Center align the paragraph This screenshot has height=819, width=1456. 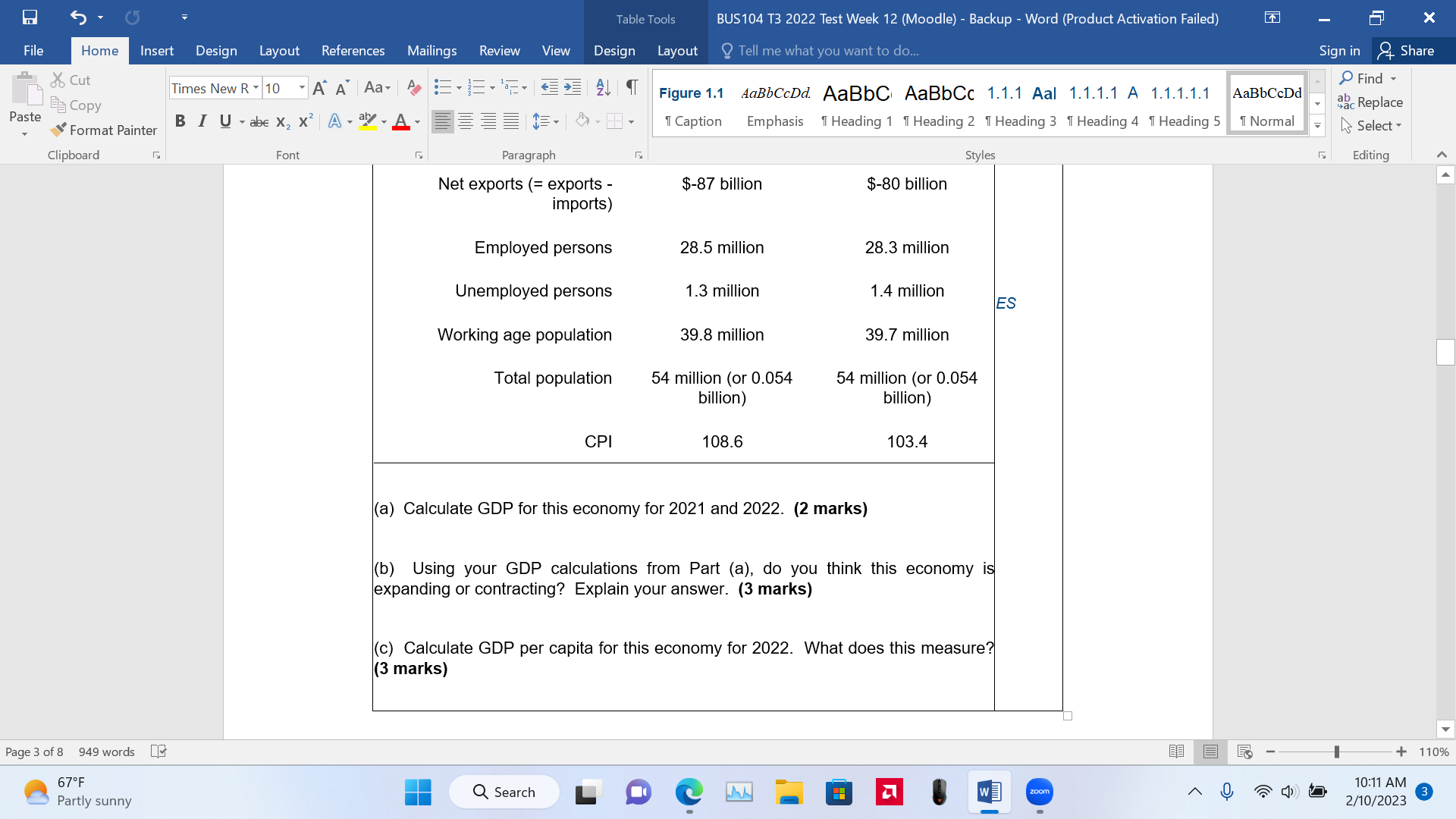coord(465,121)
